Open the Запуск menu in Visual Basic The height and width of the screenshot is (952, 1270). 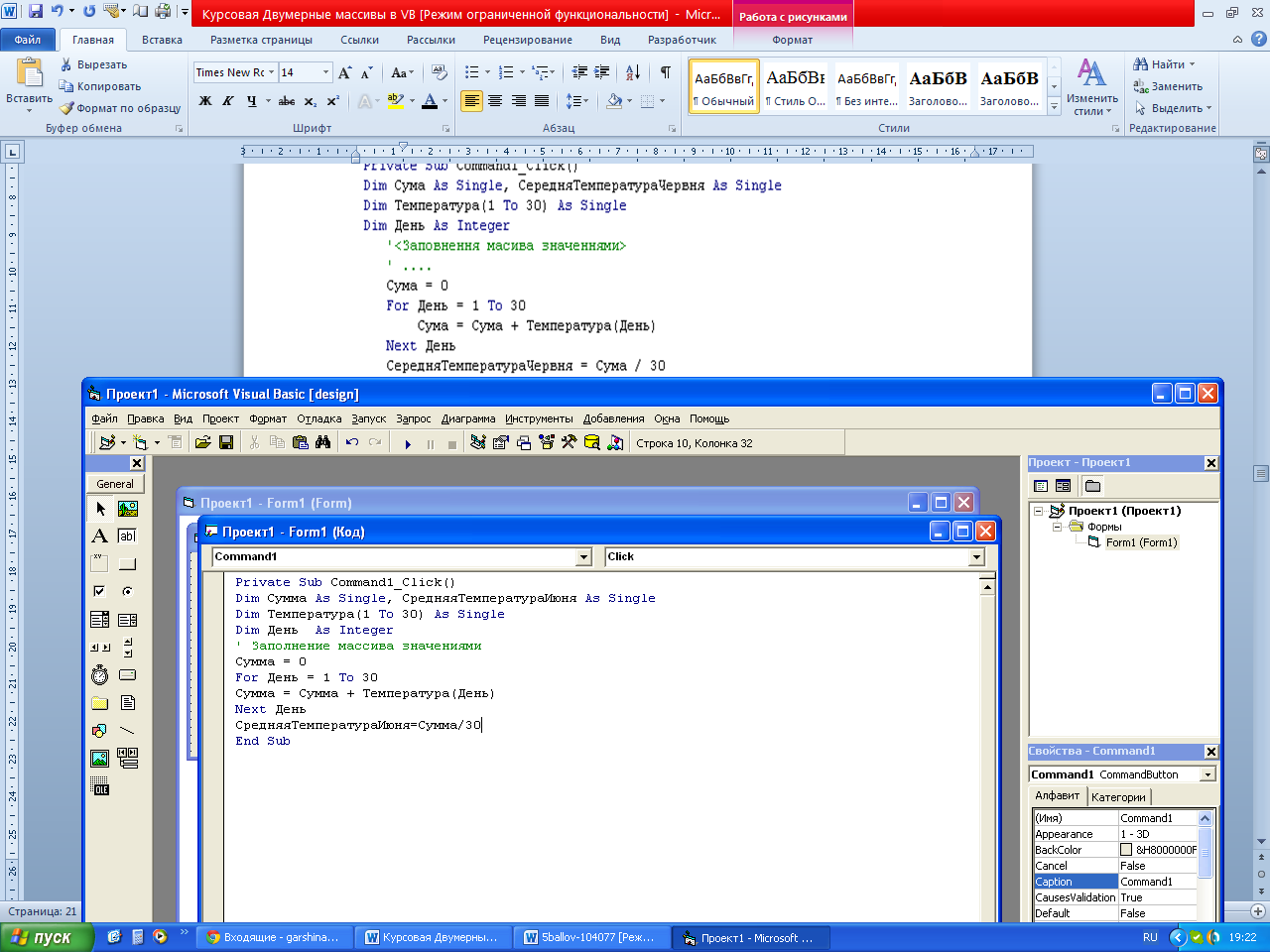click(x=369, y=418)
